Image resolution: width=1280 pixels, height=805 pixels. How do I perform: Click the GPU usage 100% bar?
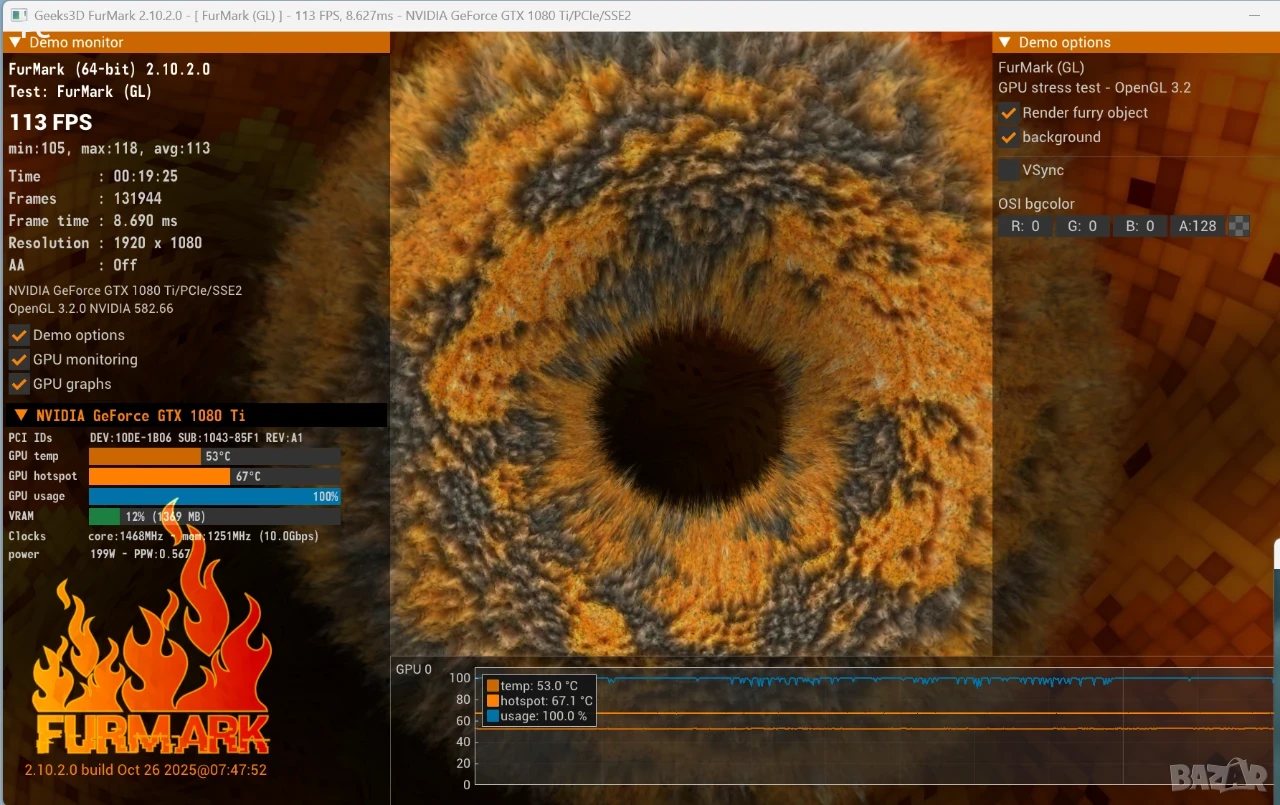tap(214, 496)
